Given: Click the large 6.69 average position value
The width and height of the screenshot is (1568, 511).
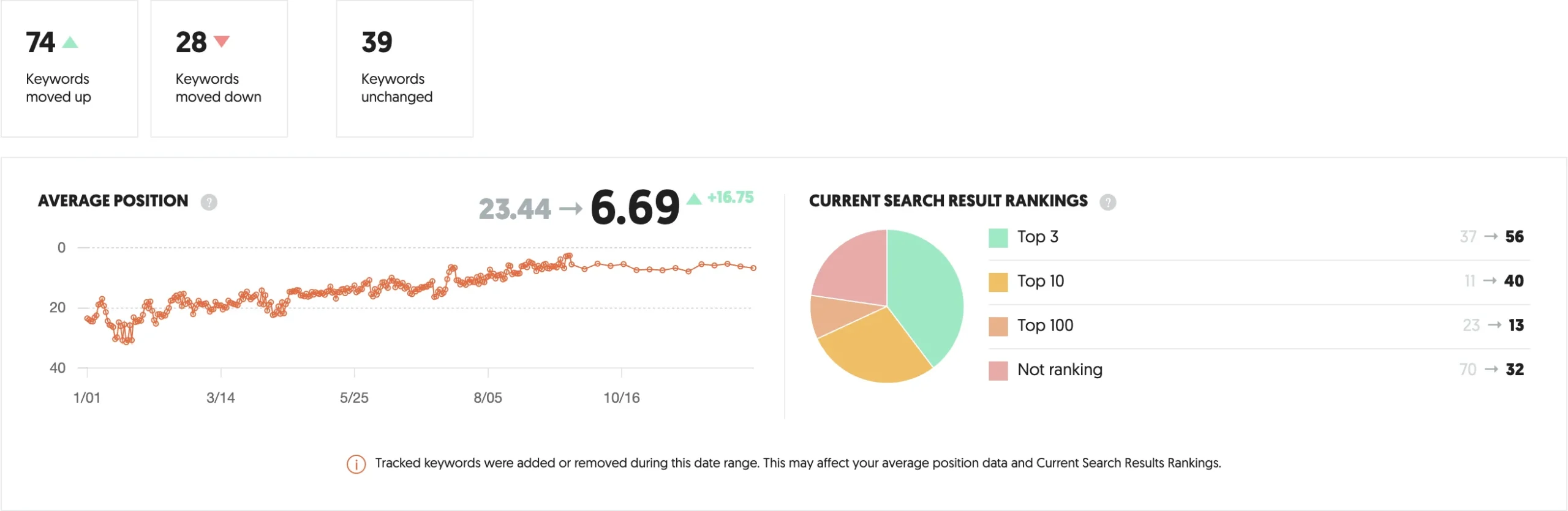Looking at the screenshot, I should tap(635, 207).
